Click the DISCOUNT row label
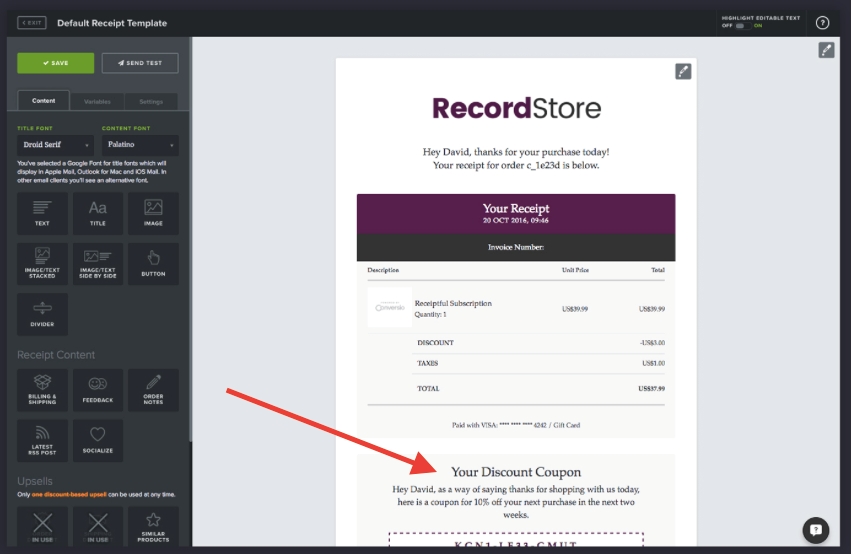851x554 pixels. 435,343
